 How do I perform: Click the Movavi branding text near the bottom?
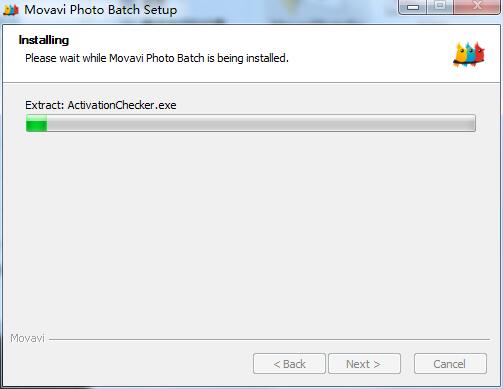point(27,338)
